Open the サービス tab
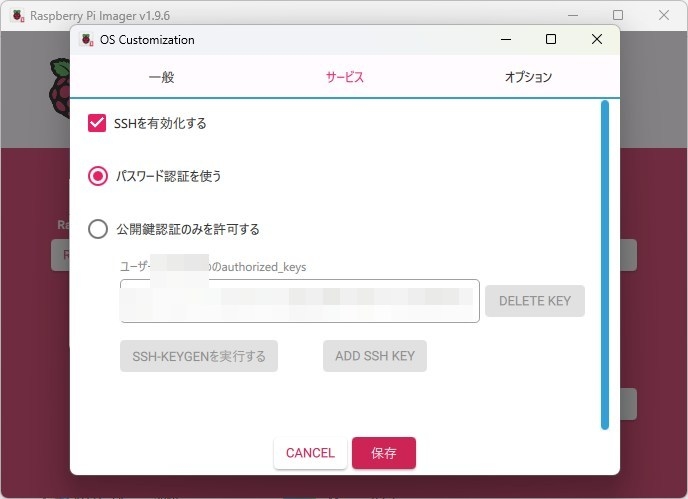The width and height of the screenshot is (688, 499). [344, 77]
